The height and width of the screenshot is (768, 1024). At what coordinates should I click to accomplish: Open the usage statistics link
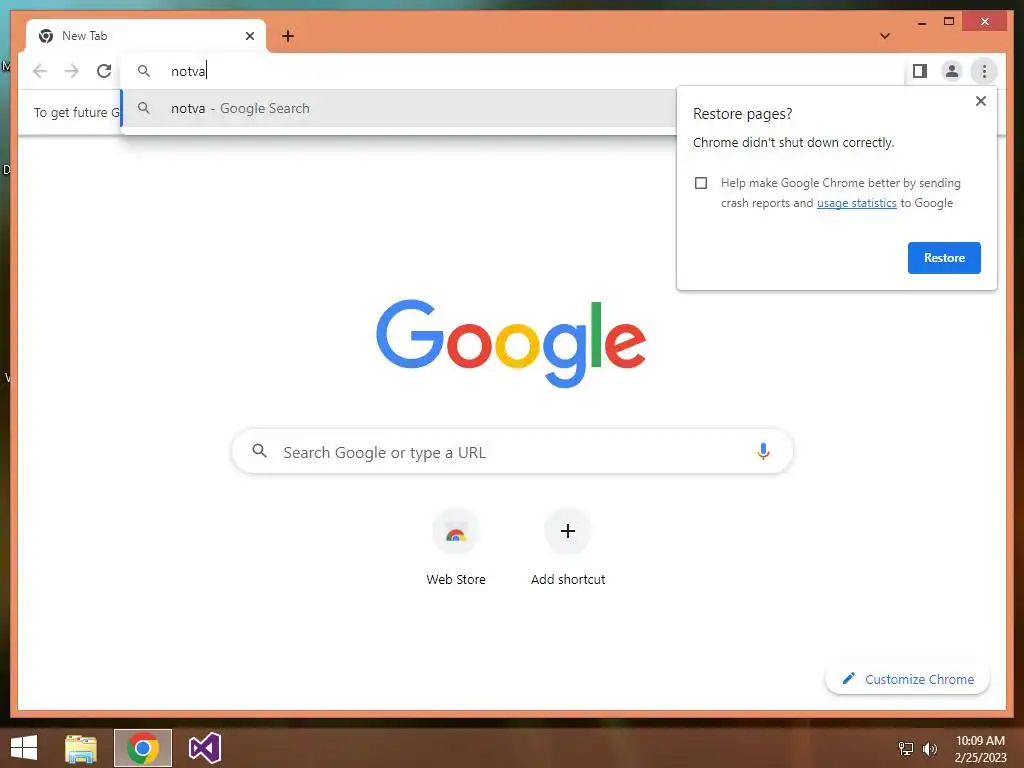point(856,203)
